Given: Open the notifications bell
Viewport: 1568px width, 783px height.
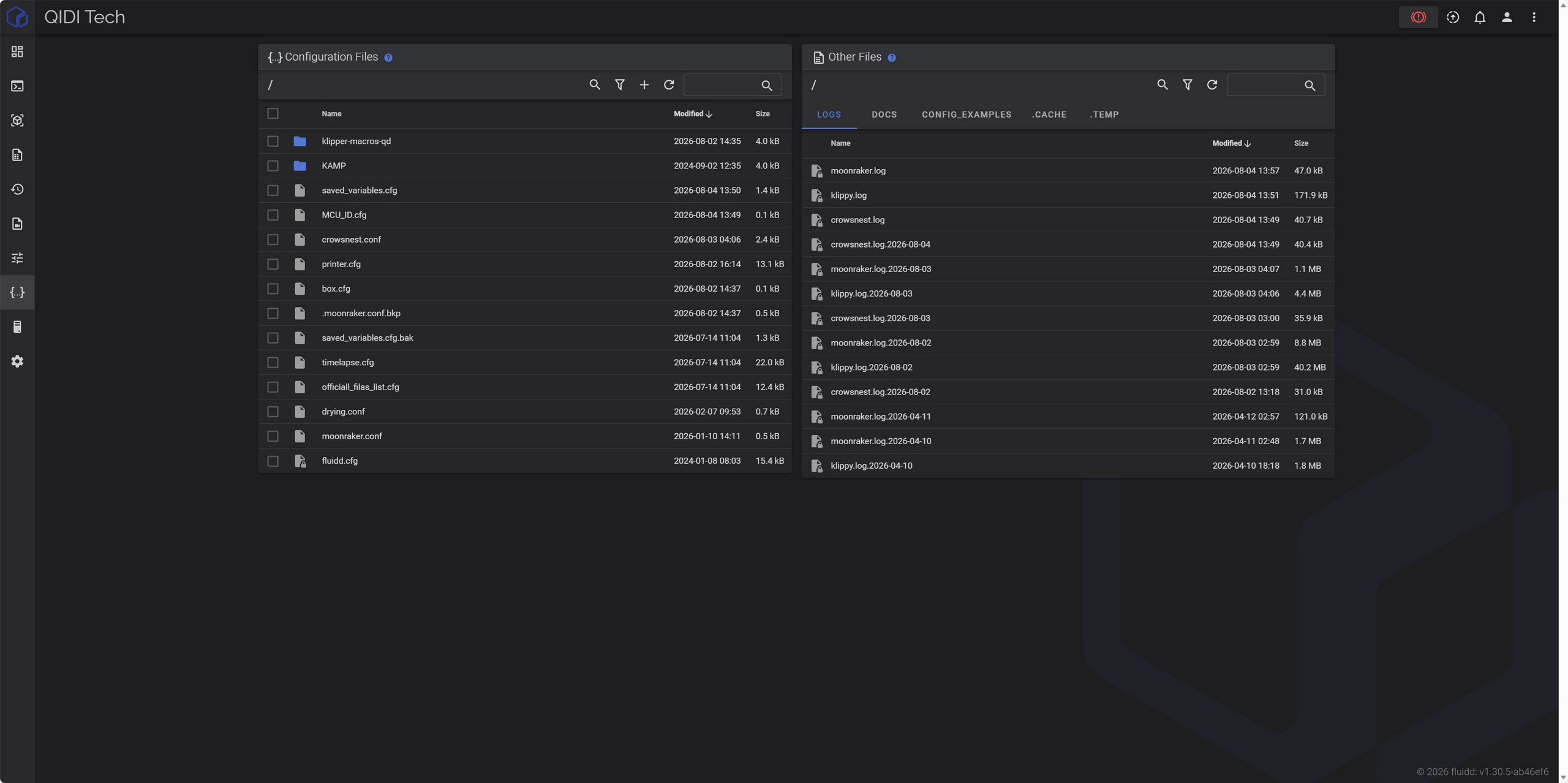Looking at the screenshot, I should point(1480,17).
